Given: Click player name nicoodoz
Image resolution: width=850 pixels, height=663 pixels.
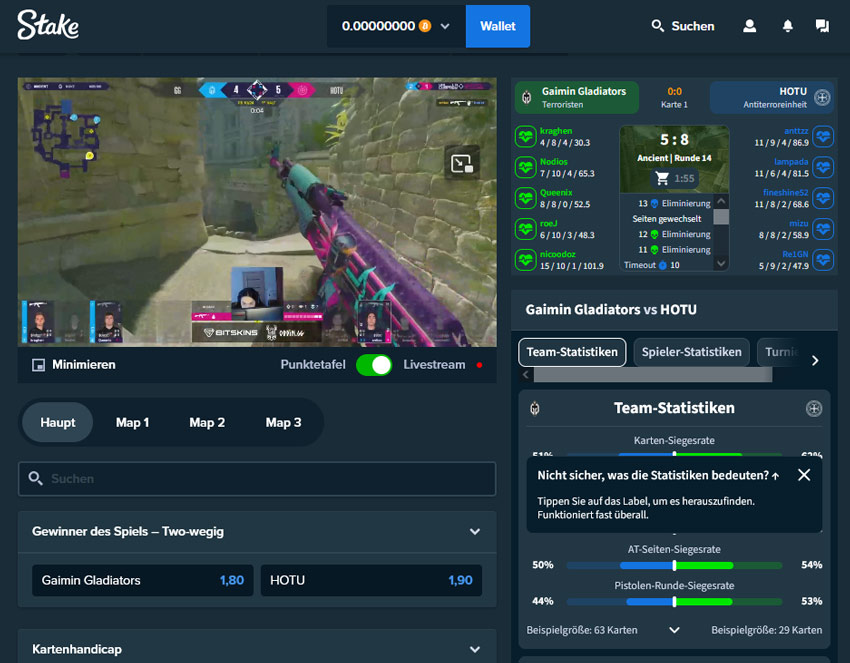Looking at the screenshot, I should coord(557,254).
